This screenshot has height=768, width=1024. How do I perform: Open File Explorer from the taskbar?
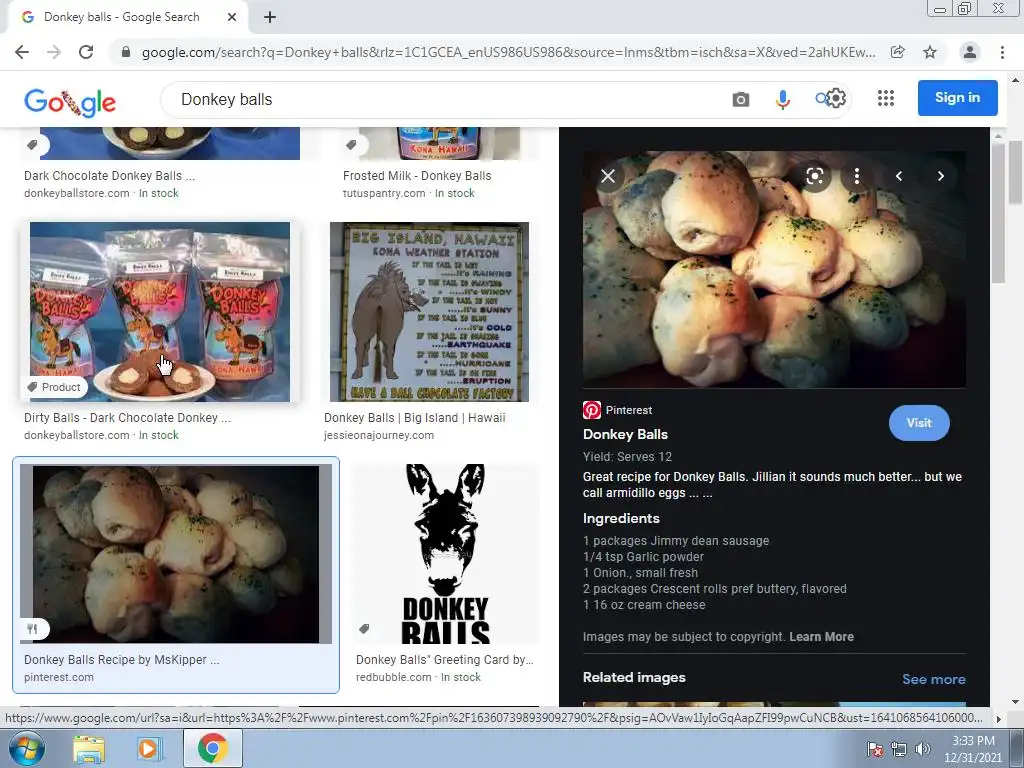(x=89, y=749)
